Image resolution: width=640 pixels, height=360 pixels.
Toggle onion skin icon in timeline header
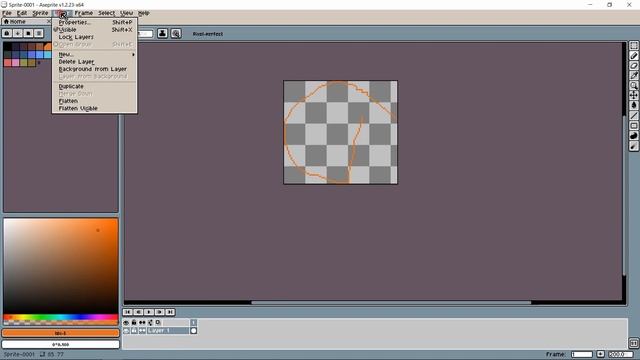point(158,322)
